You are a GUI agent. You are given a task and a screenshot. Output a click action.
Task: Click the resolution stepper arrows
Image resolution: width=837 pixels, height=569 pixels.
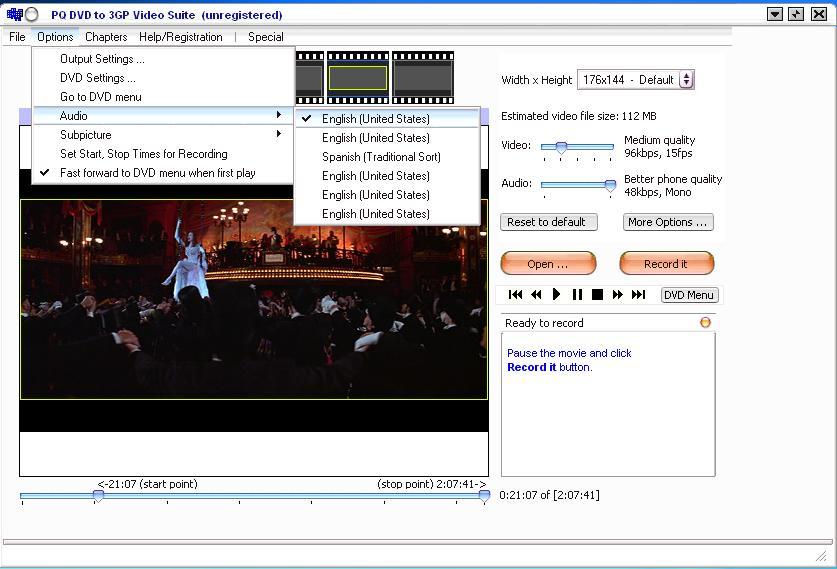click(x=686, y=80)
